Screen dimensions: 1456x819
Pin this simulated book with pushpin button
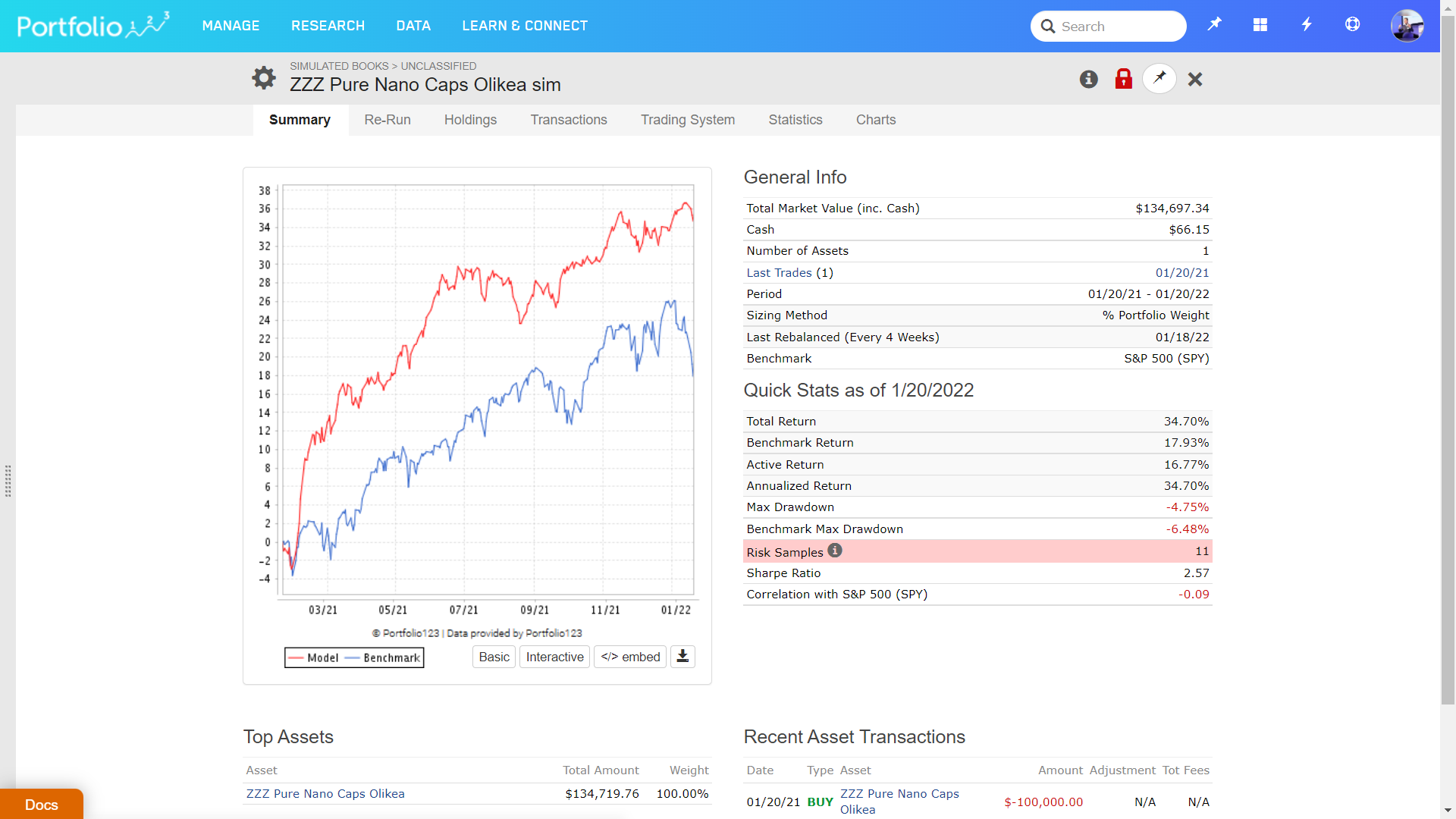coord(1159,78)
